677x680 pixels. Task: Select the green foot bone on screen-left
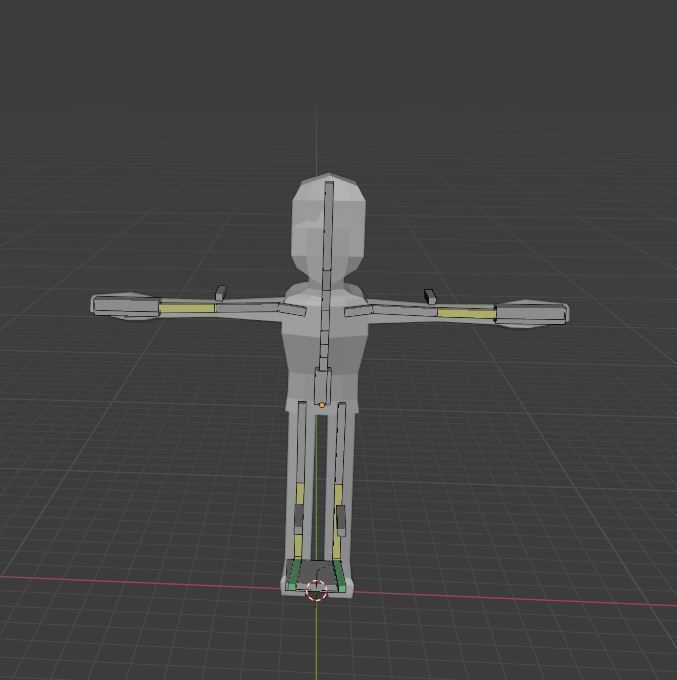click(x=294, y=575)
